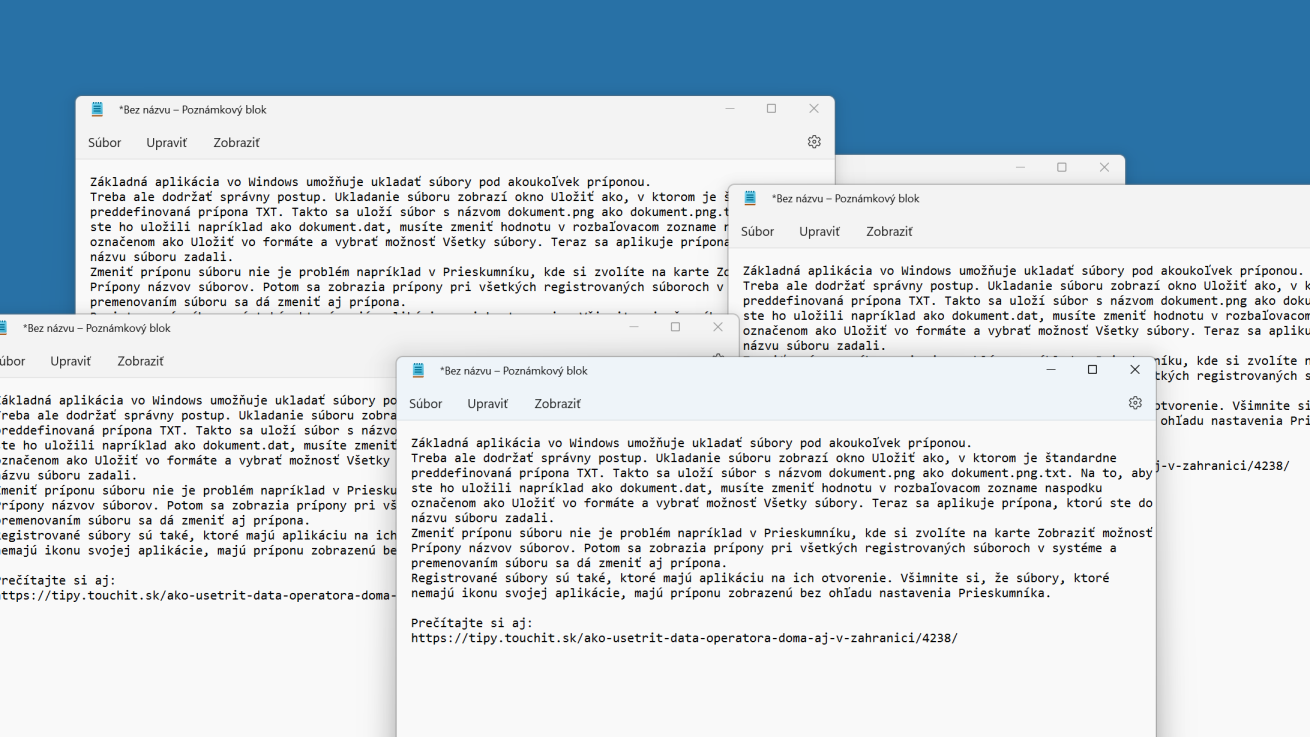Image resolution: width=1310 pixels, height=737 pixels.
Task: Open settings gear in top-left background Notepad window
Action: pyautogui.click(x=813, y=142)
